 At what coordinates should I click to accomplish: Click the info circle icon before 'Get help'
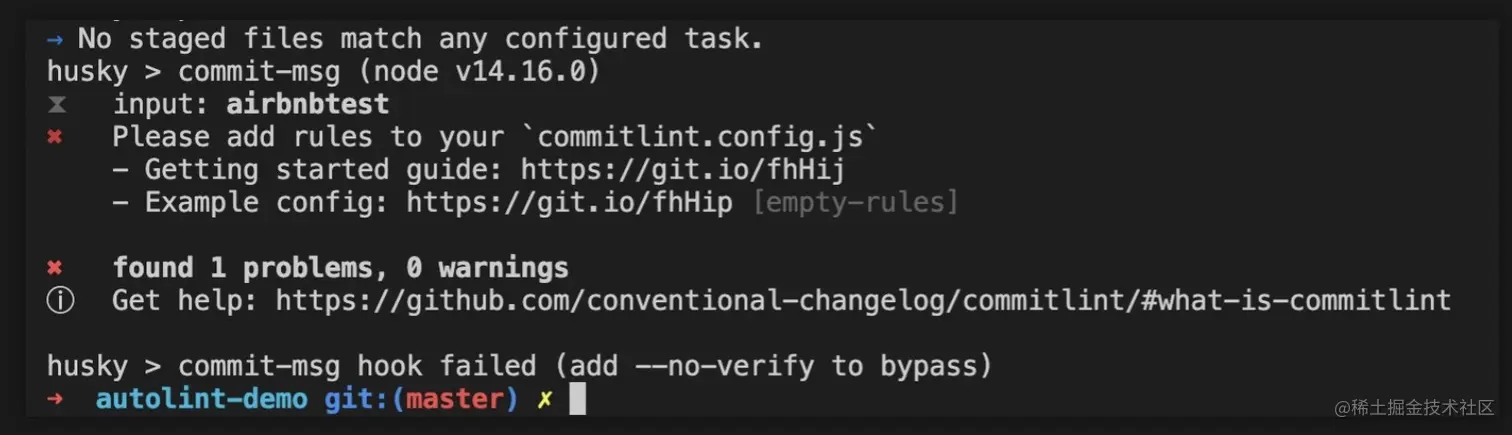(x=60, y=301)
